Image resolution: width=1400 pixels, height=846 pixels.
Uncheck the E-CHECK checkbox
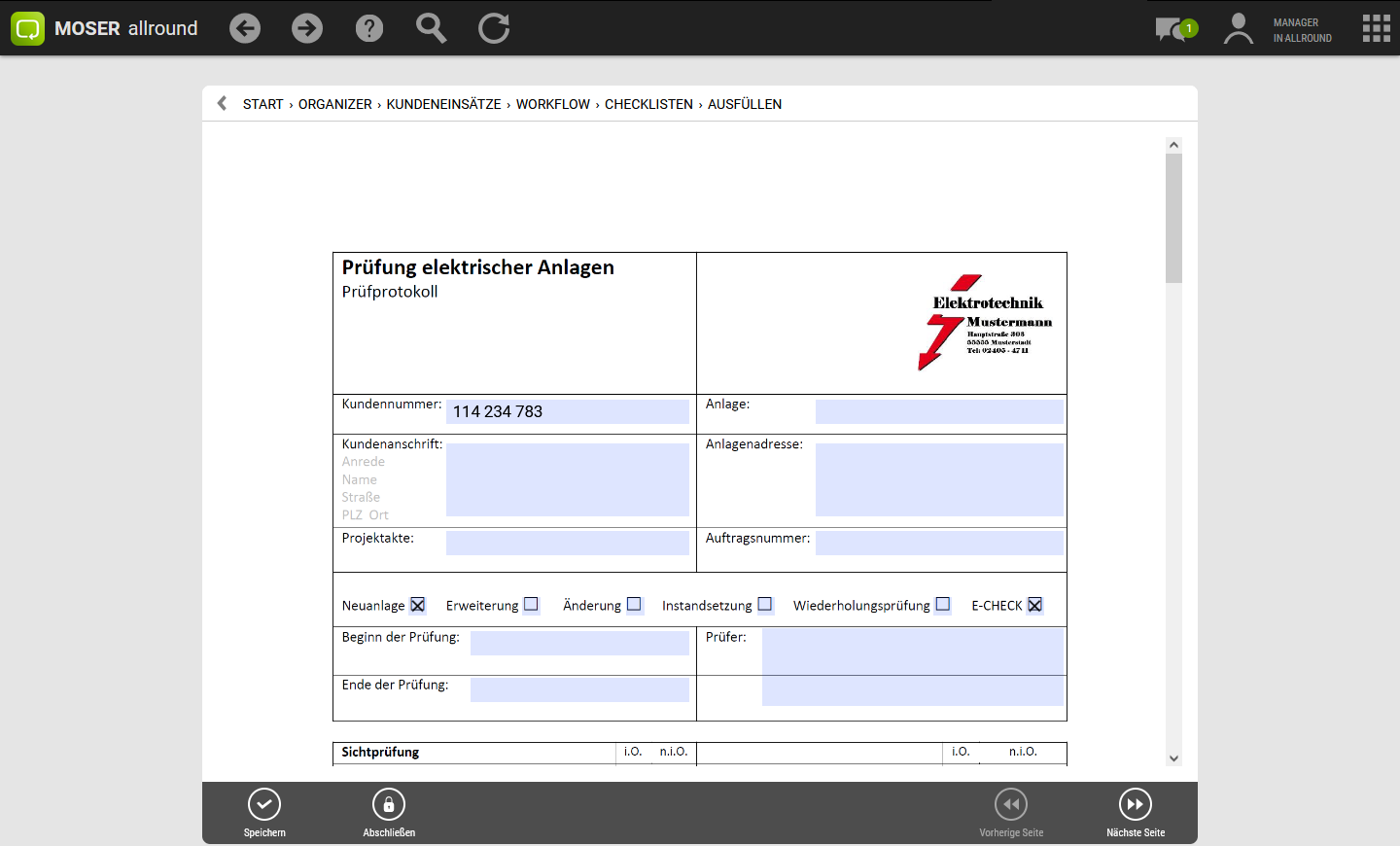1035,605
